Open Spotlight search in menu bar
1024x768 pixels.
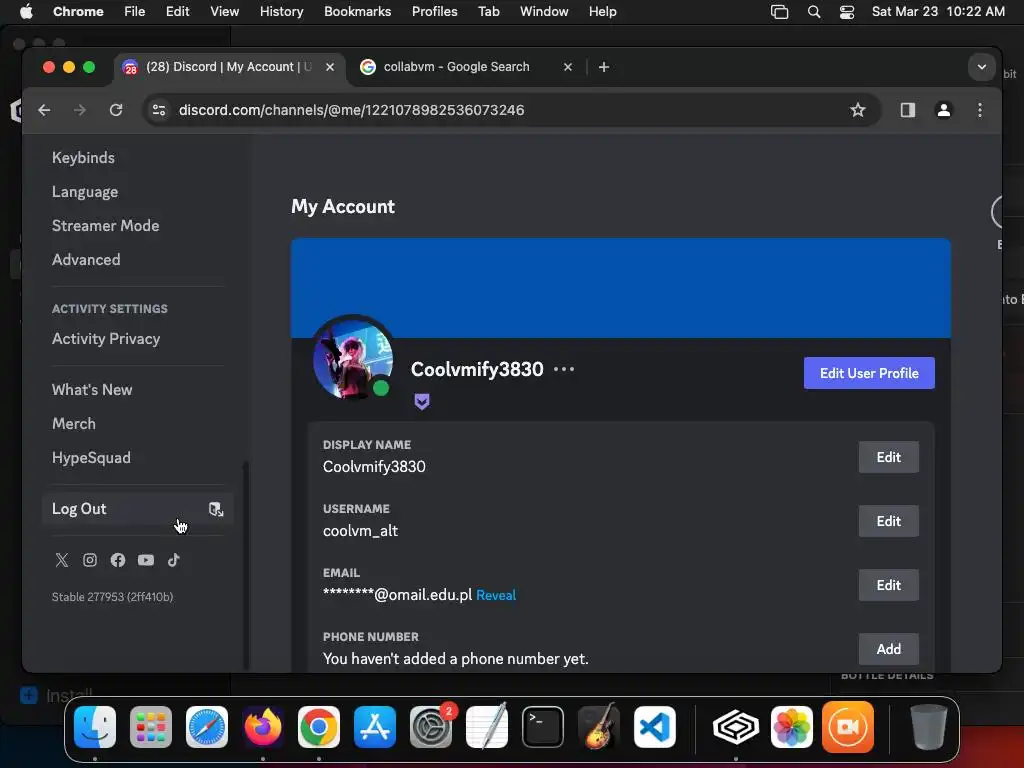coord(814,12)
